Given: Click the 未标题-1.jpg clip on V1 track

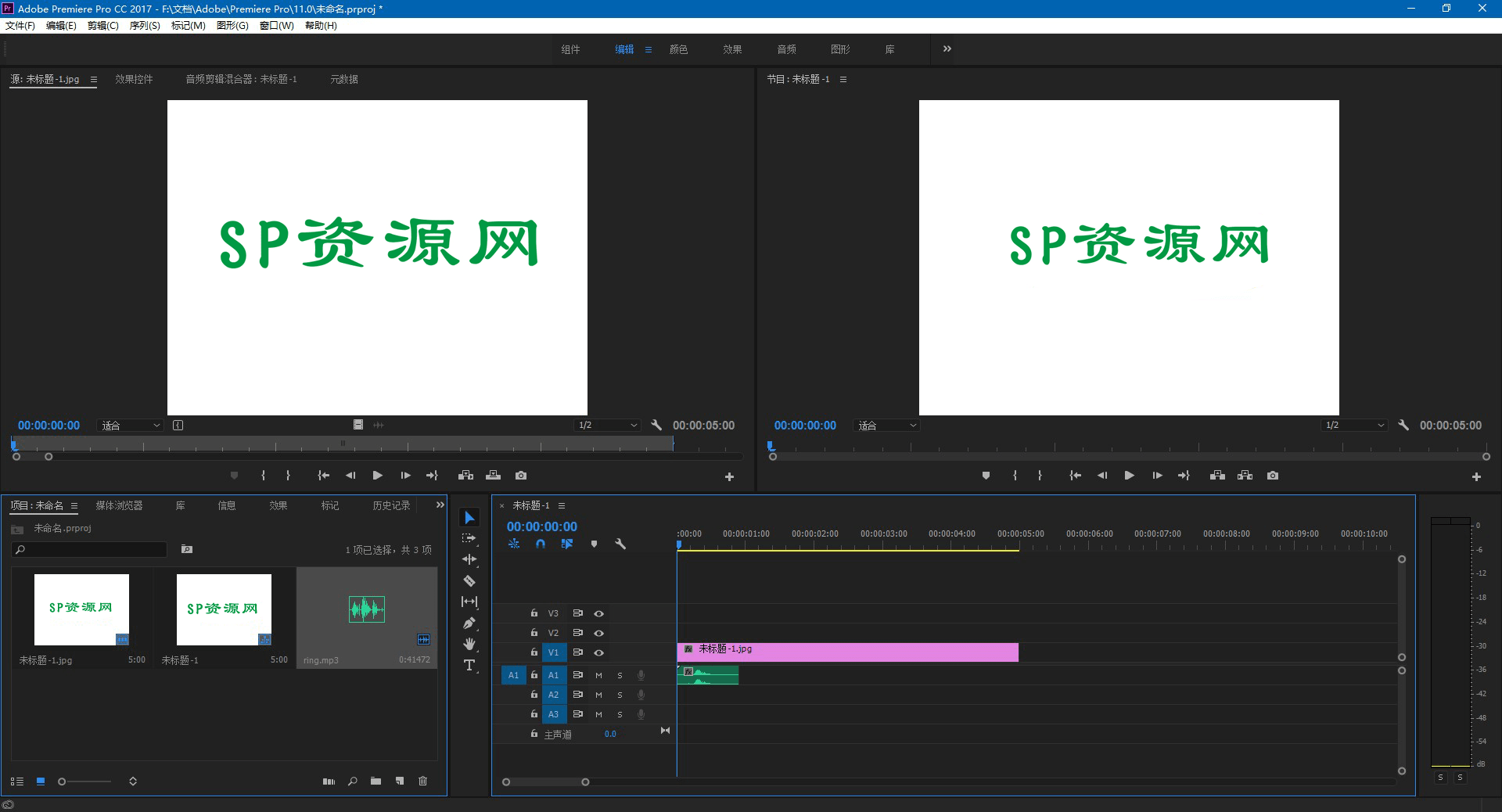Looking at the screenshot, I should point(848,652).
